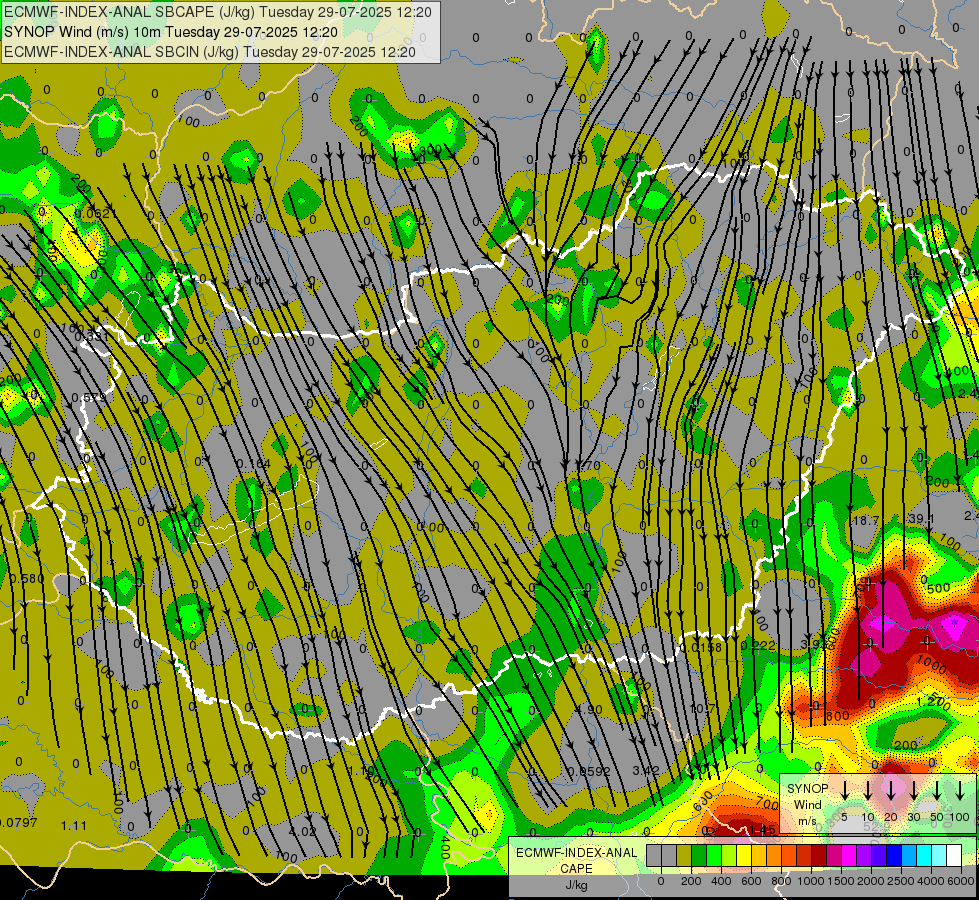Click the 1000 tick label in CAPE legend
The width and height of the screenshot is (979, 900).
pos(811,881)
